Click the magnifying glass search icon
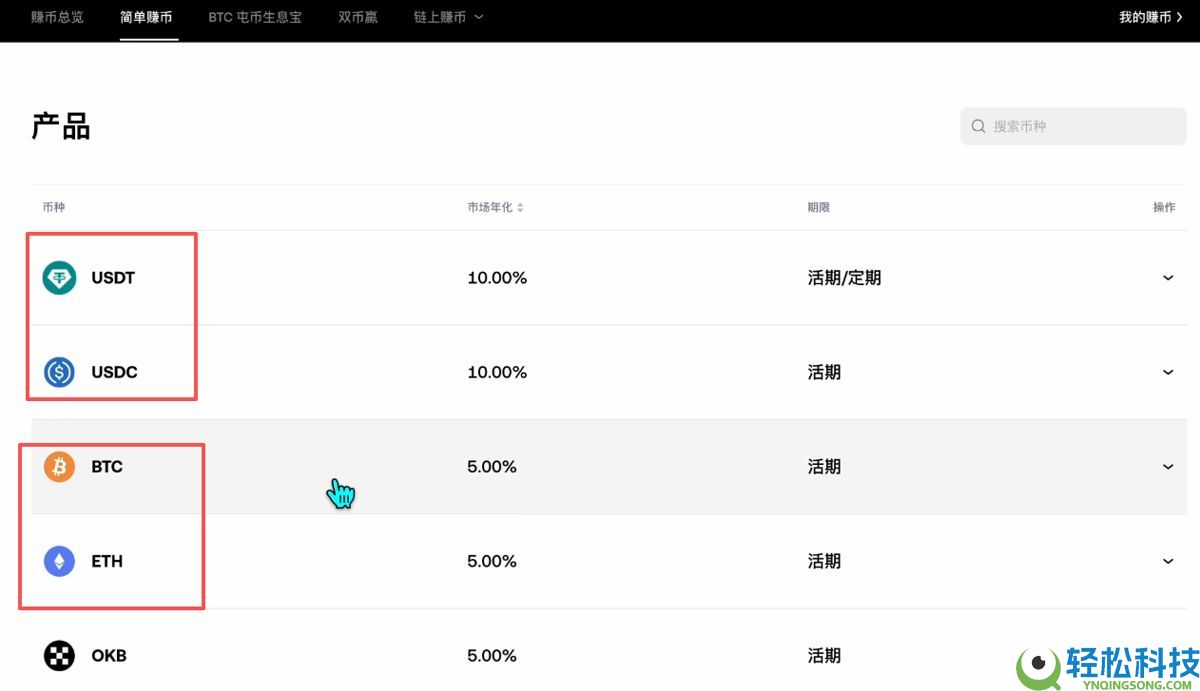Viewport: 1200px width, 691px height. [x=978, y=126]
